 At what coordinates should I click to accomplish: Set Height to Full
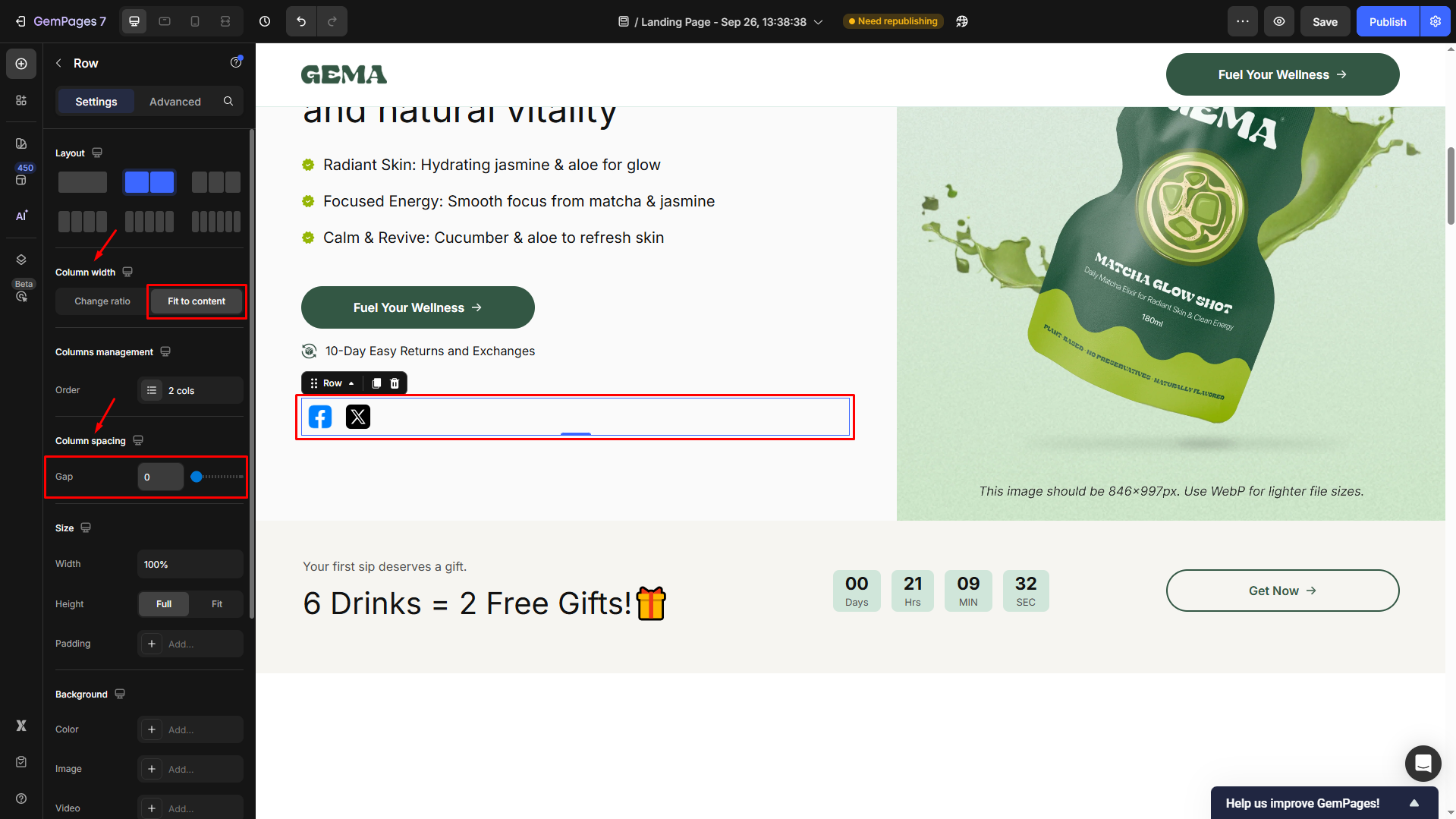(x=164, y=604)
